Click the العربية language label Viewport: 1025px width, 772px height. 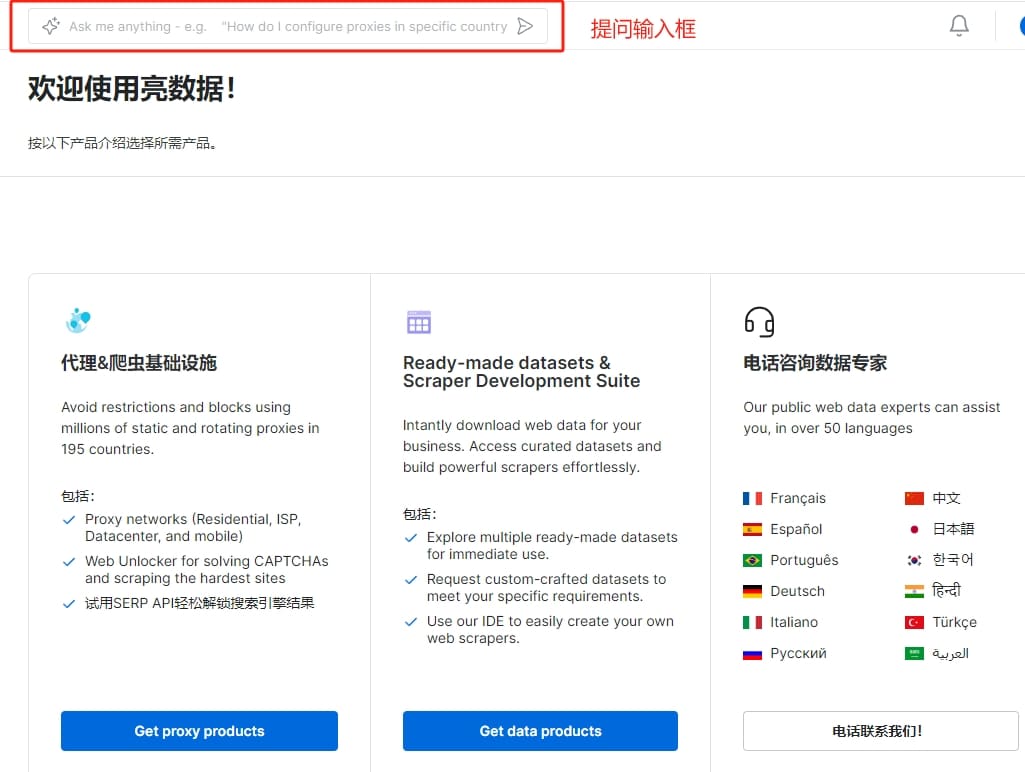(x=950, y=653)
